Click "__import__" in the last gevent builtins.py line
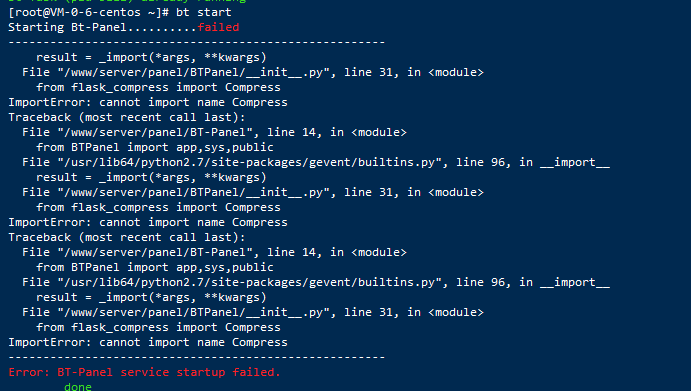This screenshot has width=691, height=391. 575,282
